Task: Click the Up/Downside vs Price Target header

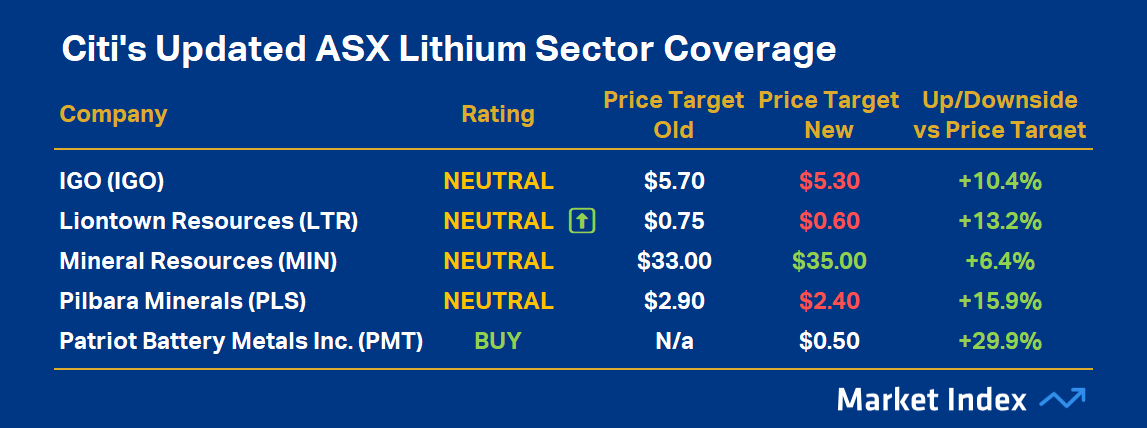Action: (999, 115)
